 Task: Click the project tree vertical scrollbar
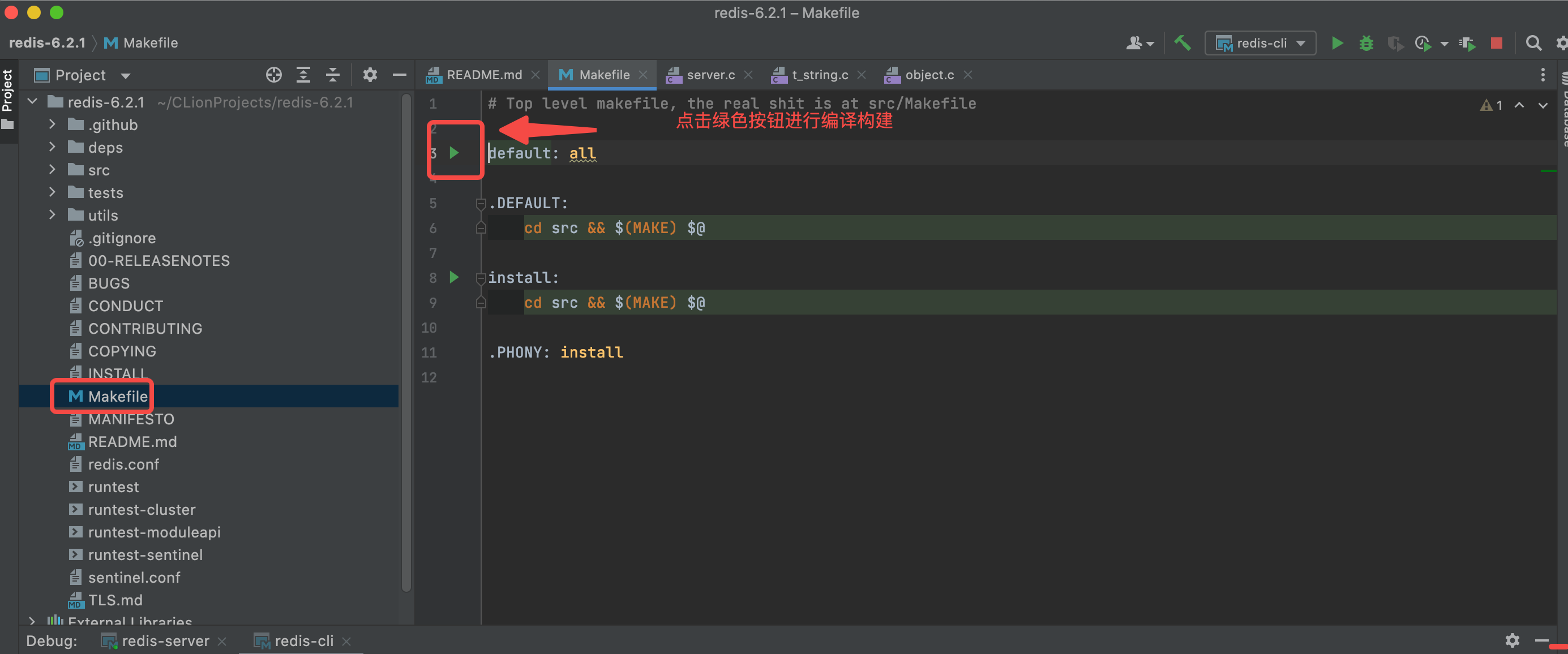pos(406,341)
